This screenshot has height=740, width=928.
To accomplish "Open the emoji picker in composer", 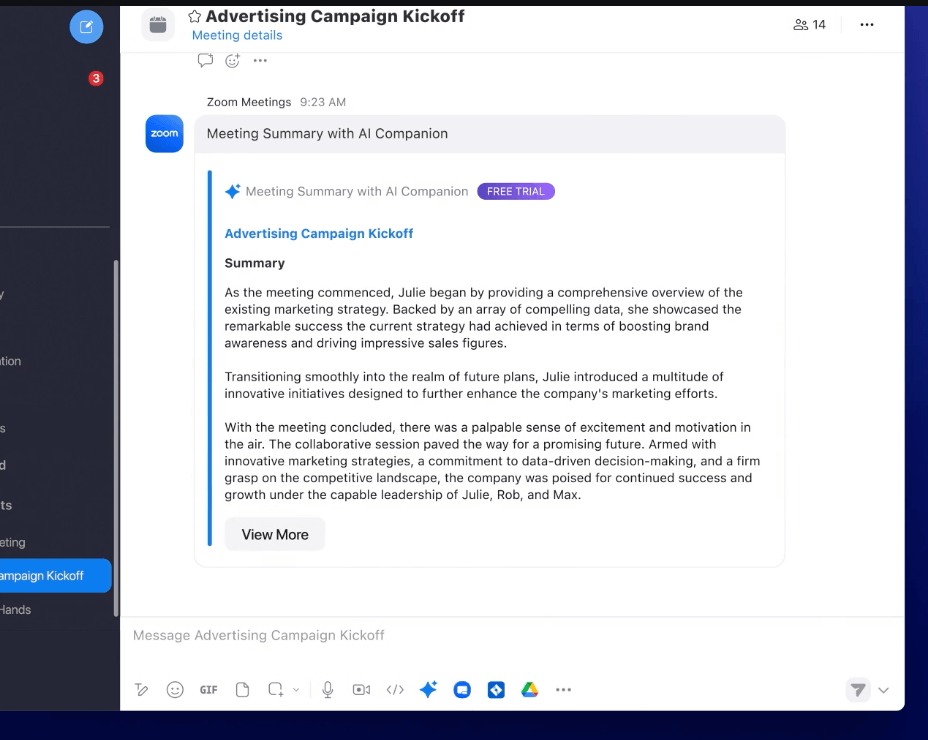I will tap(175, 690).
